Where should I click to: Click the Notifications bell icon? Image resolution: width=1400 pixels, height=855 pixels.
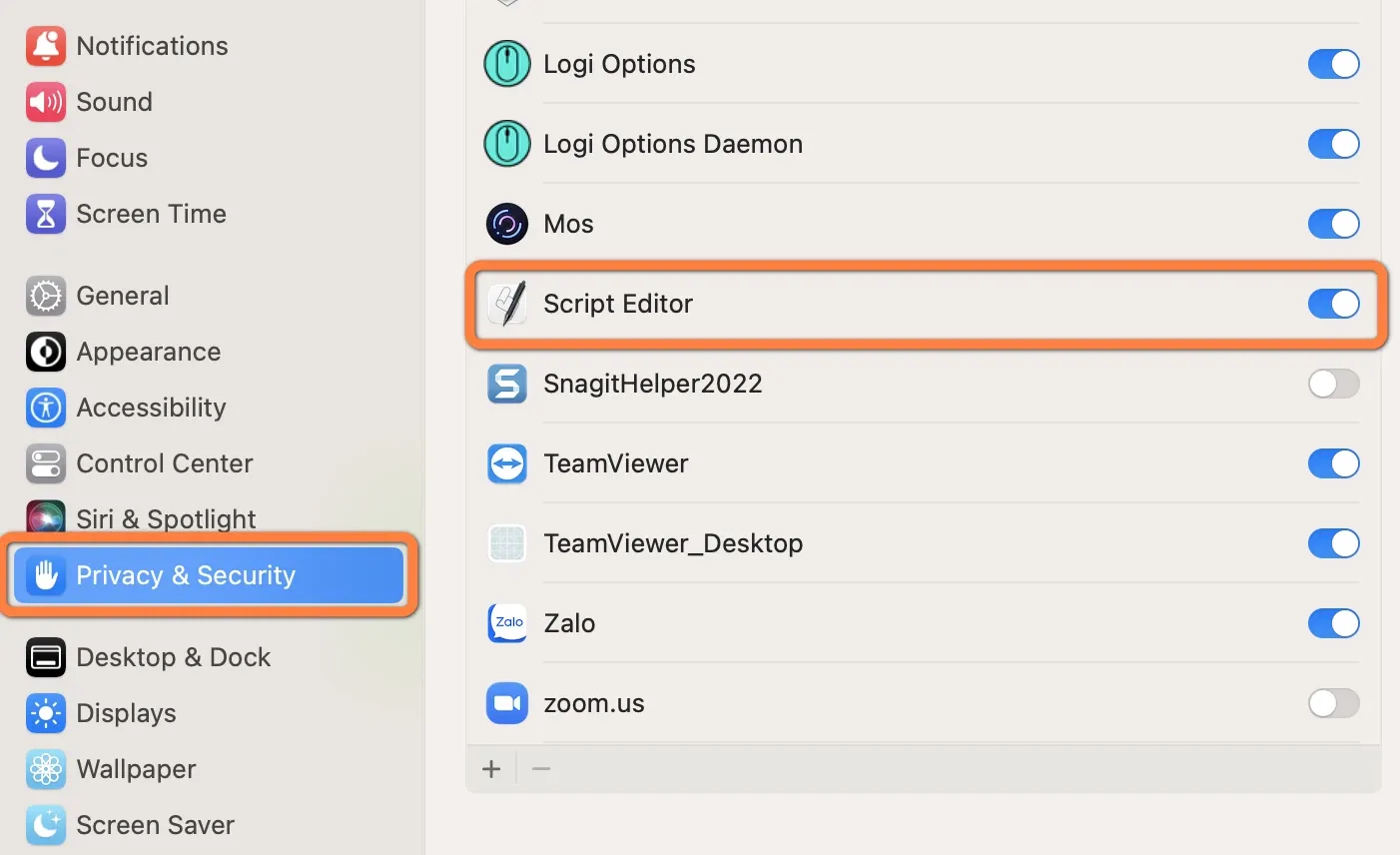46,46
